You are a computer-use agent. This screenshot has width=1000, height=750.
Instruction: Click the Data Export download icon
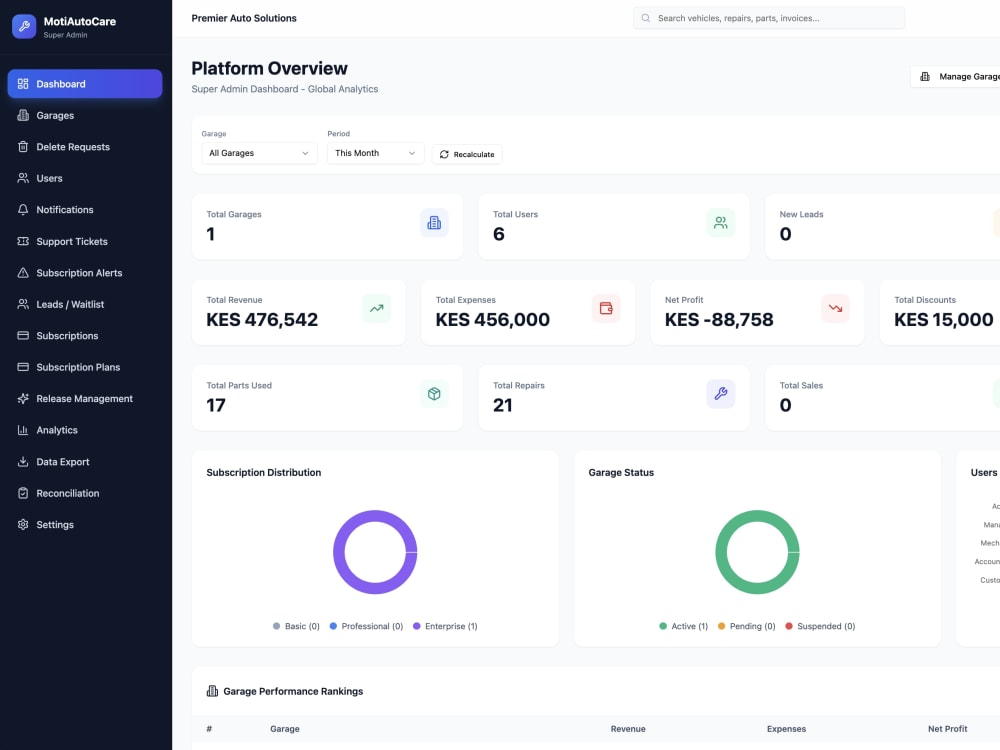tap(23, 462)
